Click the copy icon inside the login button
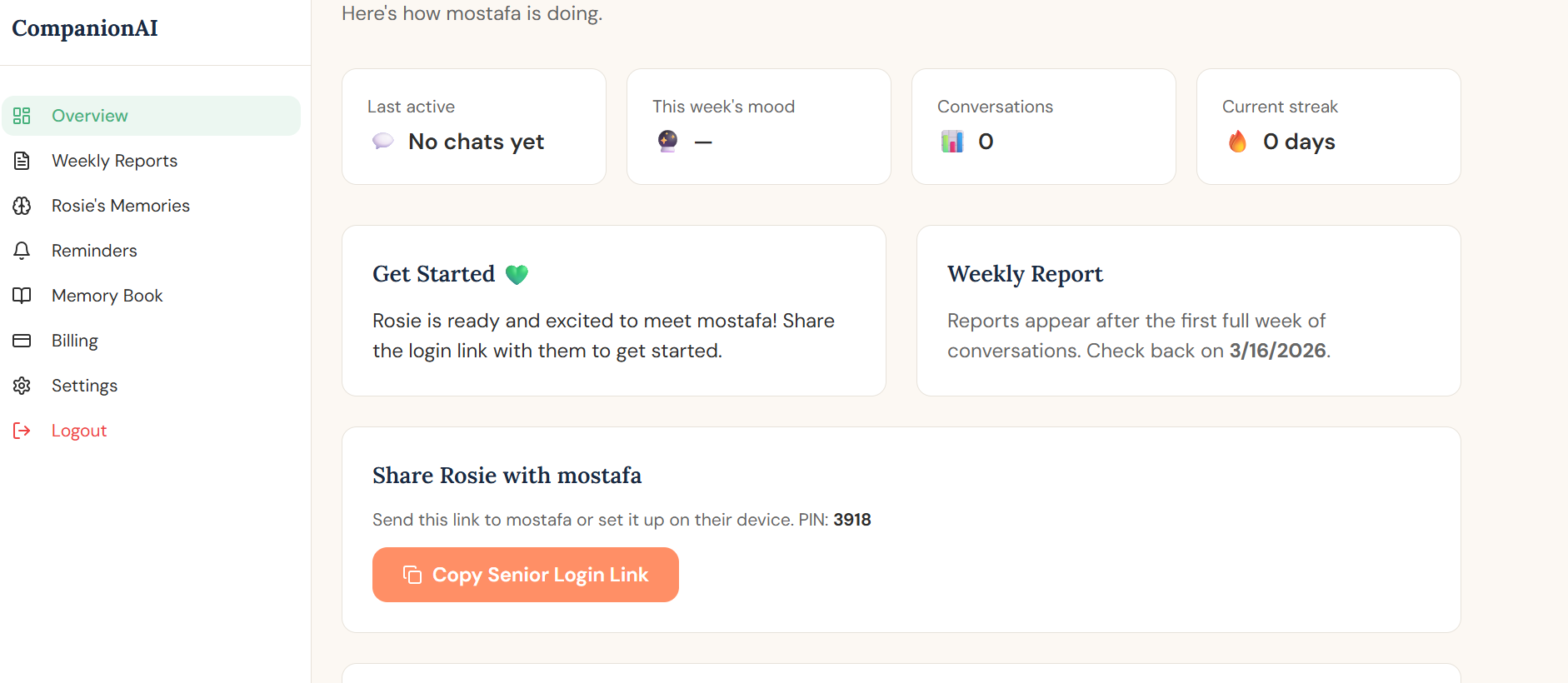This screenshot has height=683, width=1568. point(412,575)
